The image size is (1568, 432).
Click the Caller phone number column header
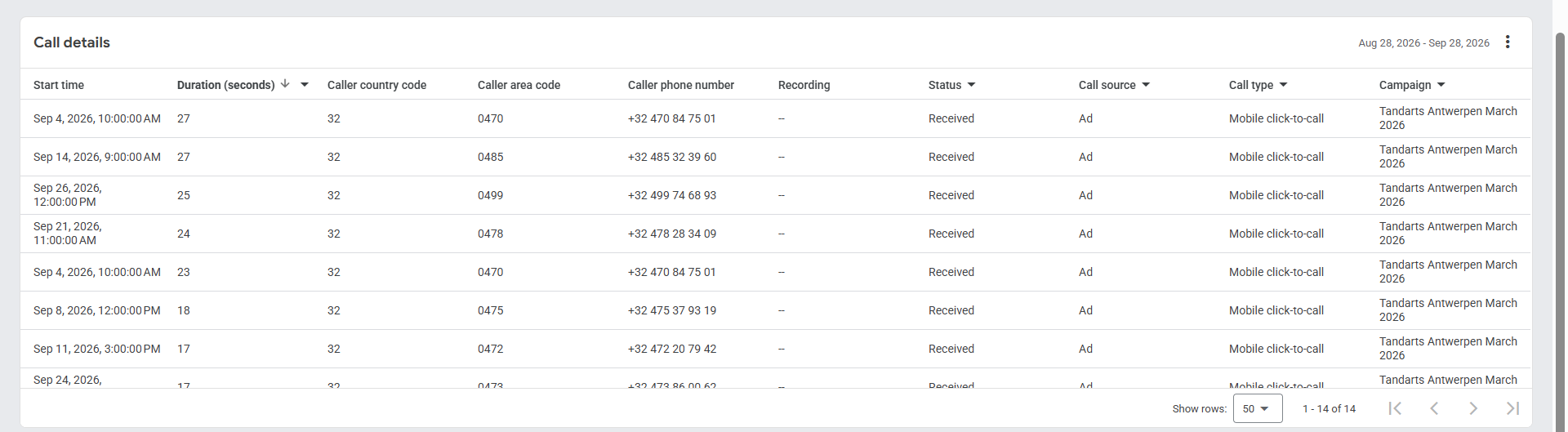[681, 85]
